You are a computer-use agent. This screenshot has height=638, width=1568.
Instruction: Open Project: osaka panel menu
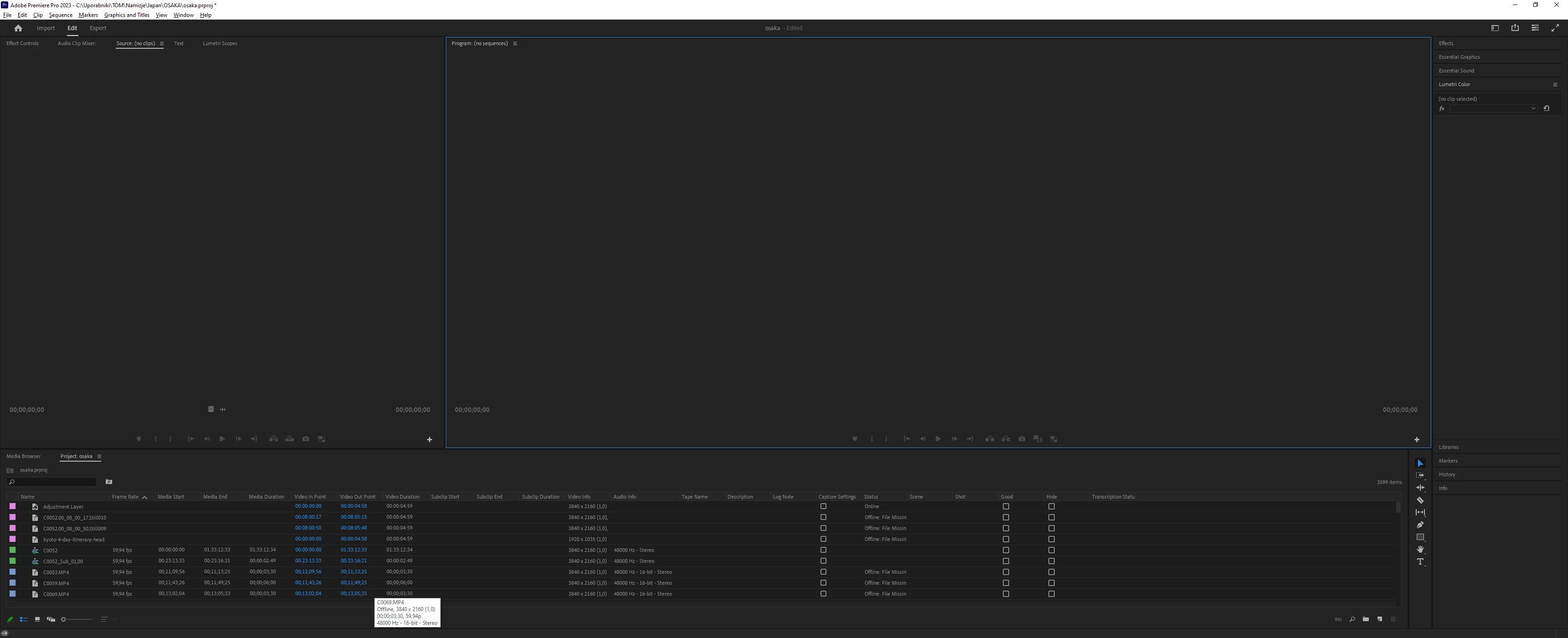pos(99,457)
